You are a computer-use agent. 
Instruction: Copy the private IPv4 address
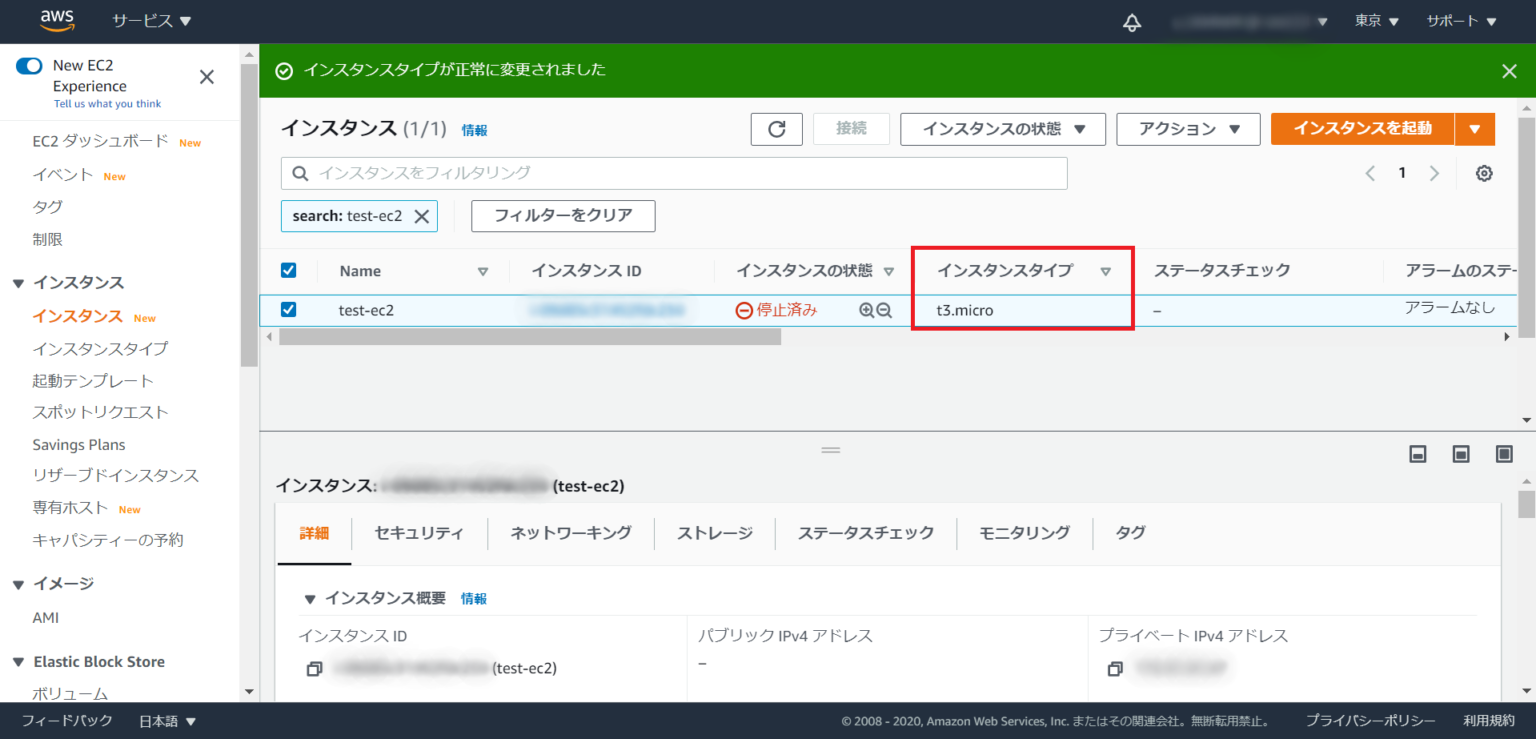point(1115,667)
